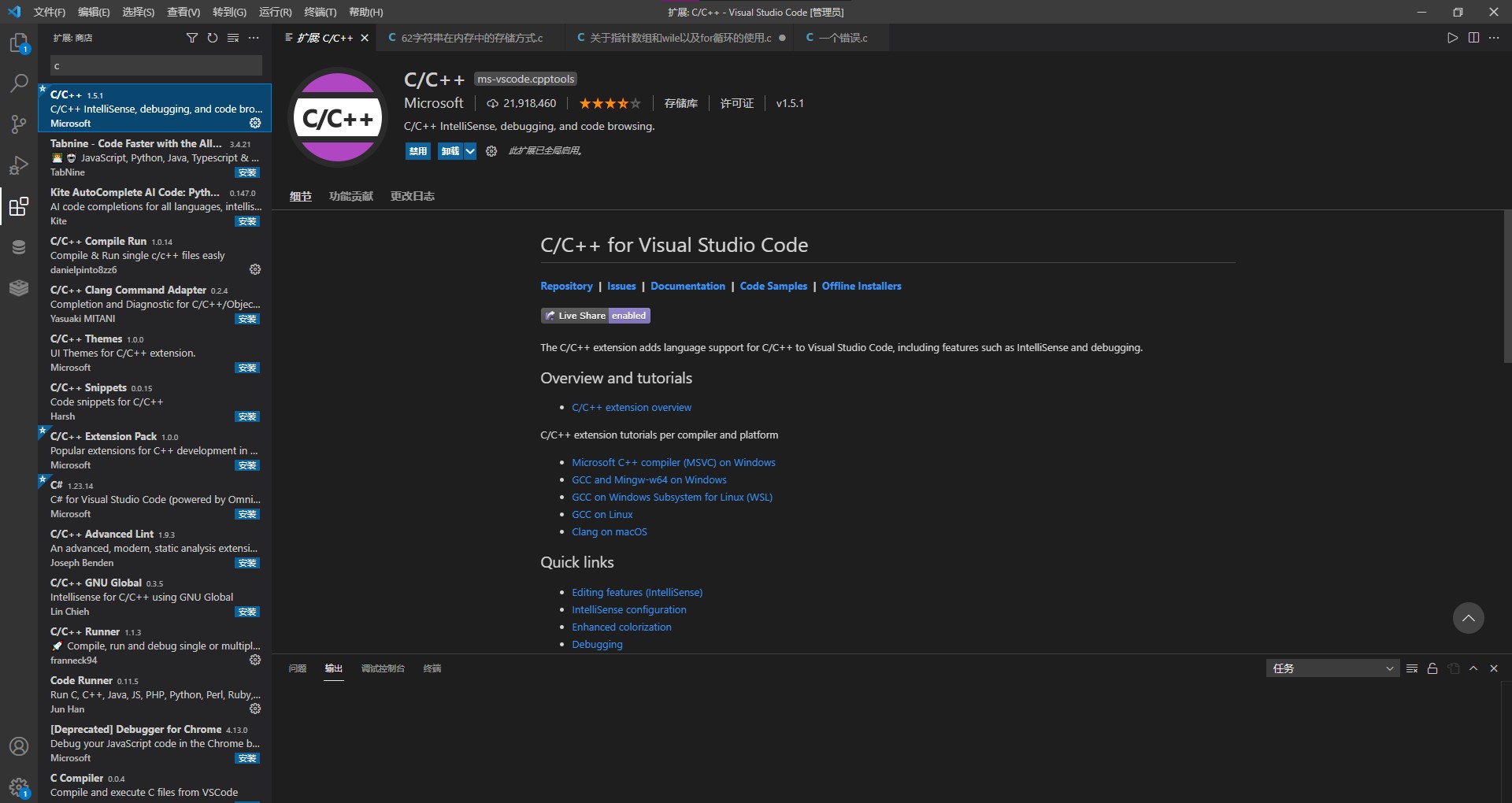
Task: Open the 终端(T) menu
Action: (x=320, y=12)
